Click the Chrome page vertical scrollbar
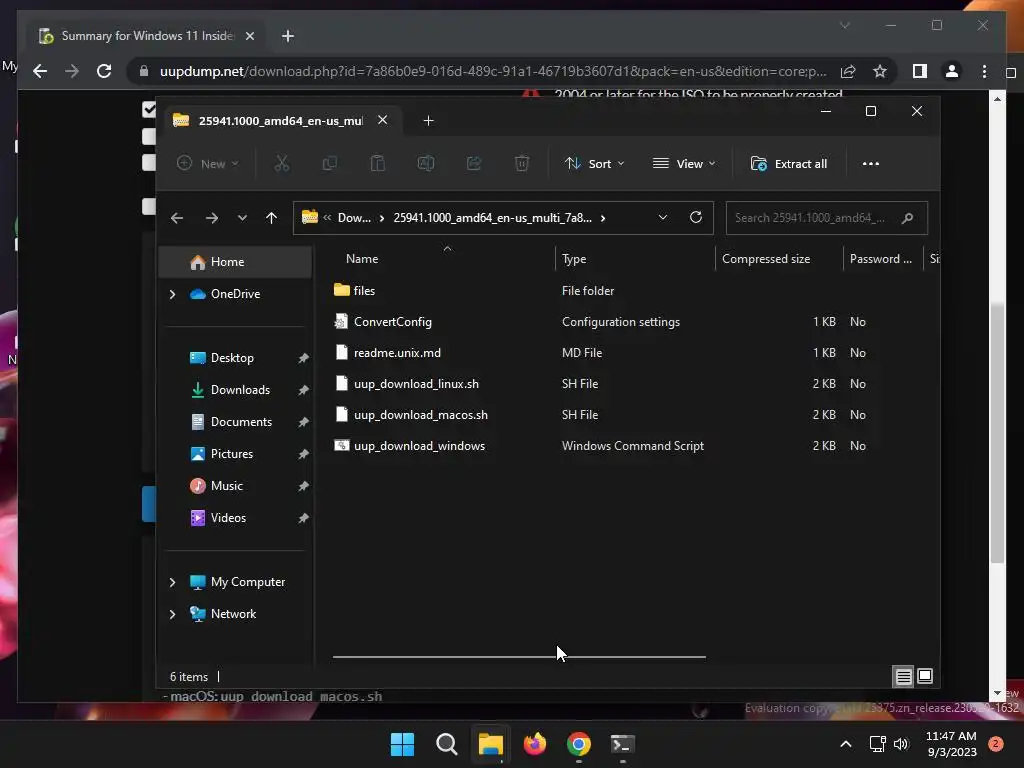The image size is (1024, 768). click(x=997, y=432)
